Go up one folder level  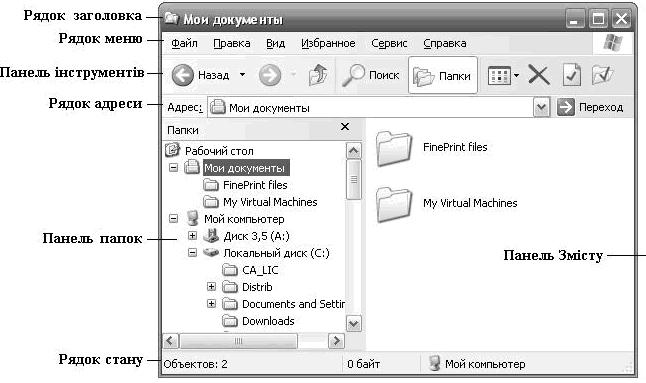point(318,75)
